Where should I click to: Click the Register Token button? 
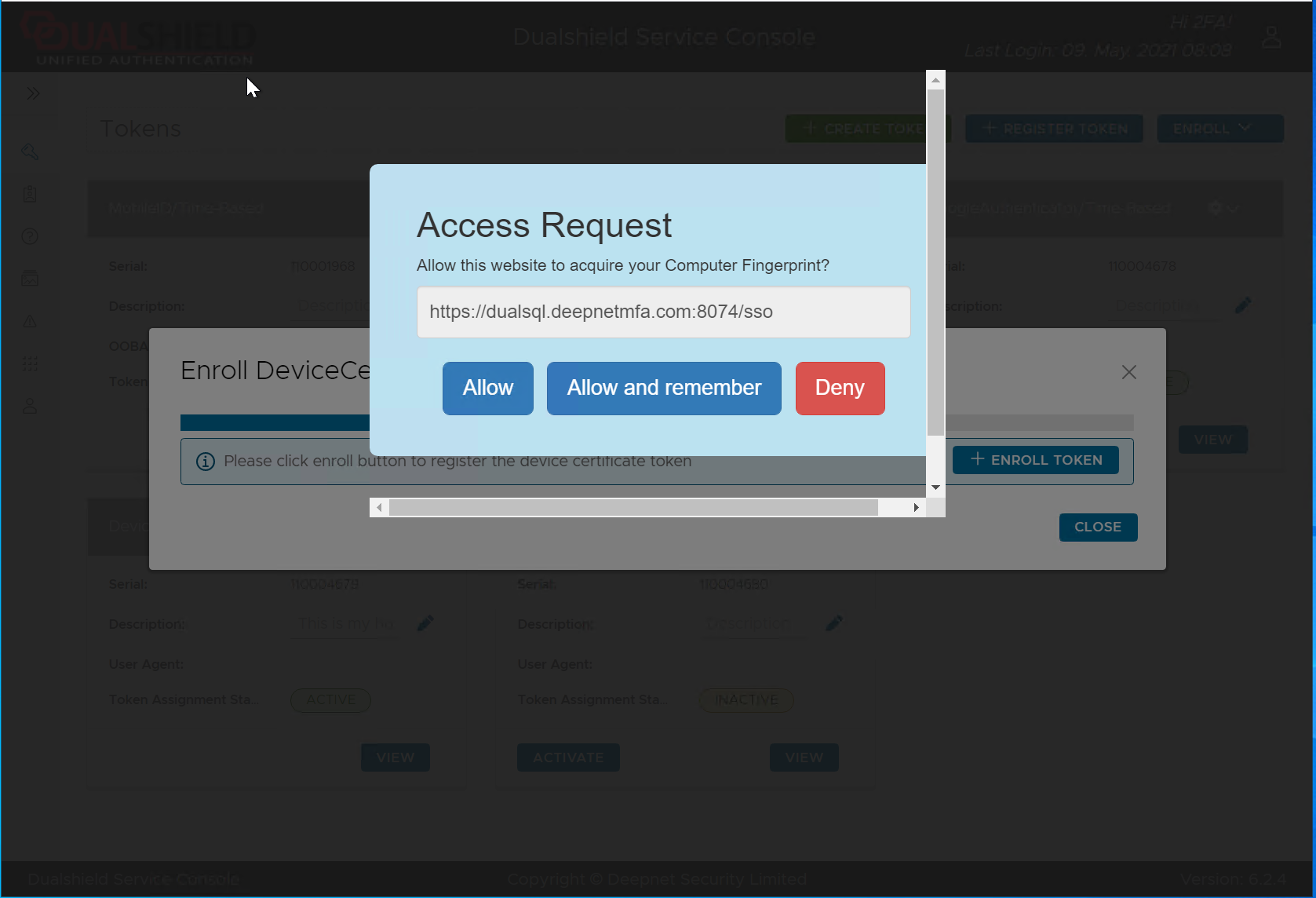(x=1054, y=129)
